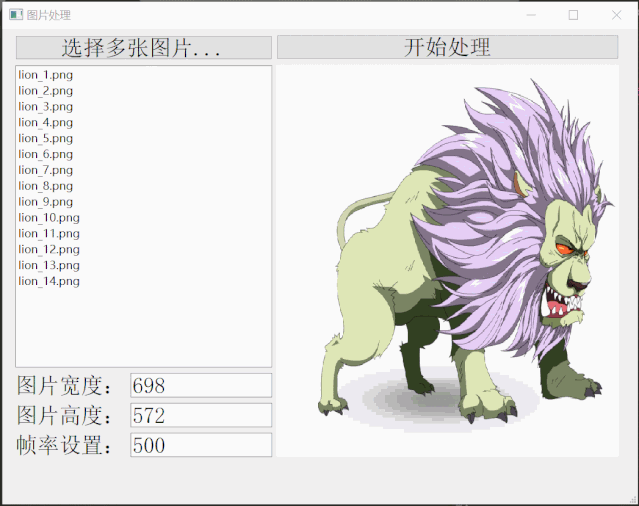Screen dimensions: 639x506
Task: Minimize the 图片处理 window
Action: tap(531, 15)
